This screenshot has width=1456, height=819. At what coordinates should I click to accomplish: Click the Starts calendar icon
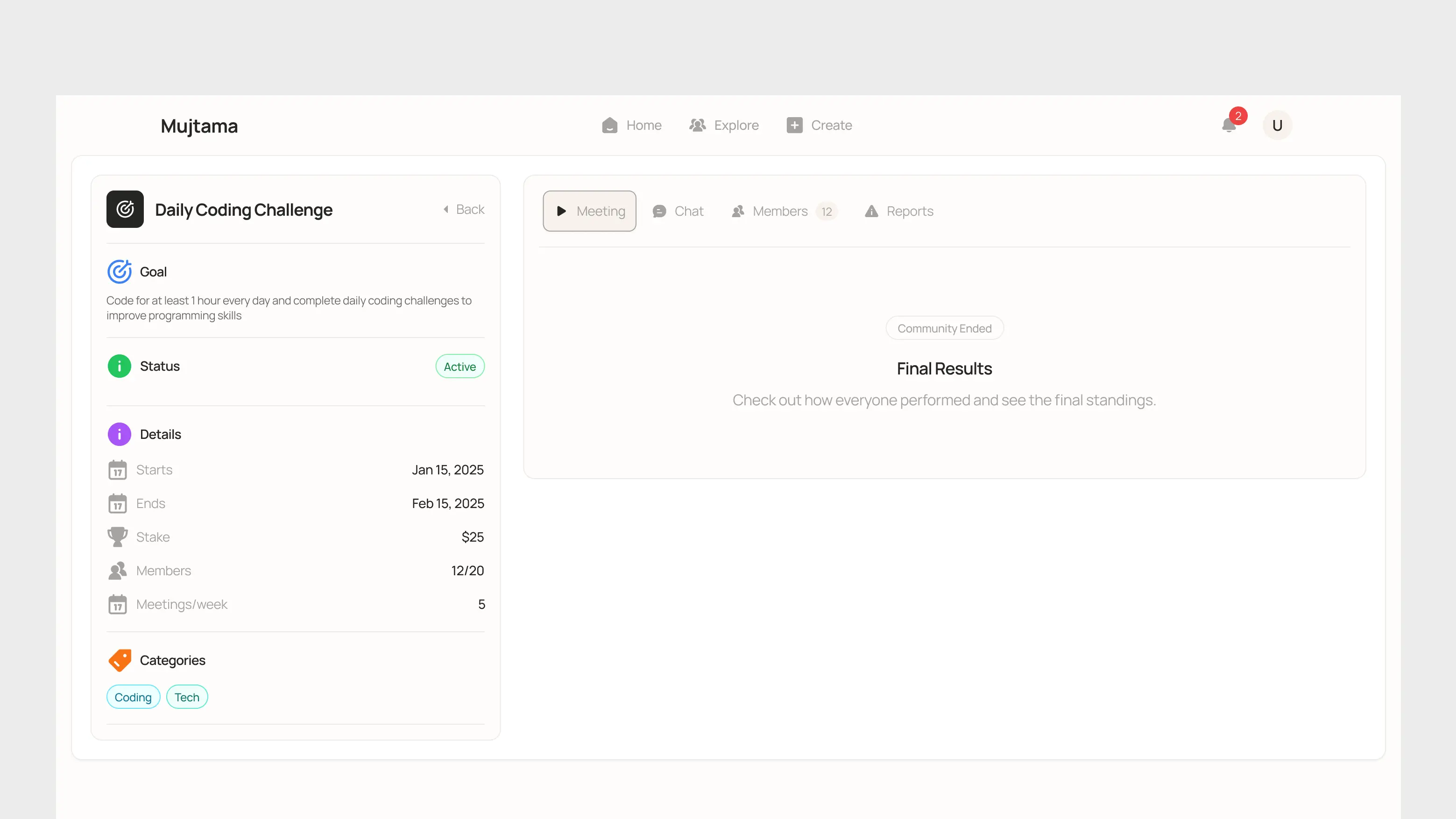click(x=118, y=470)
